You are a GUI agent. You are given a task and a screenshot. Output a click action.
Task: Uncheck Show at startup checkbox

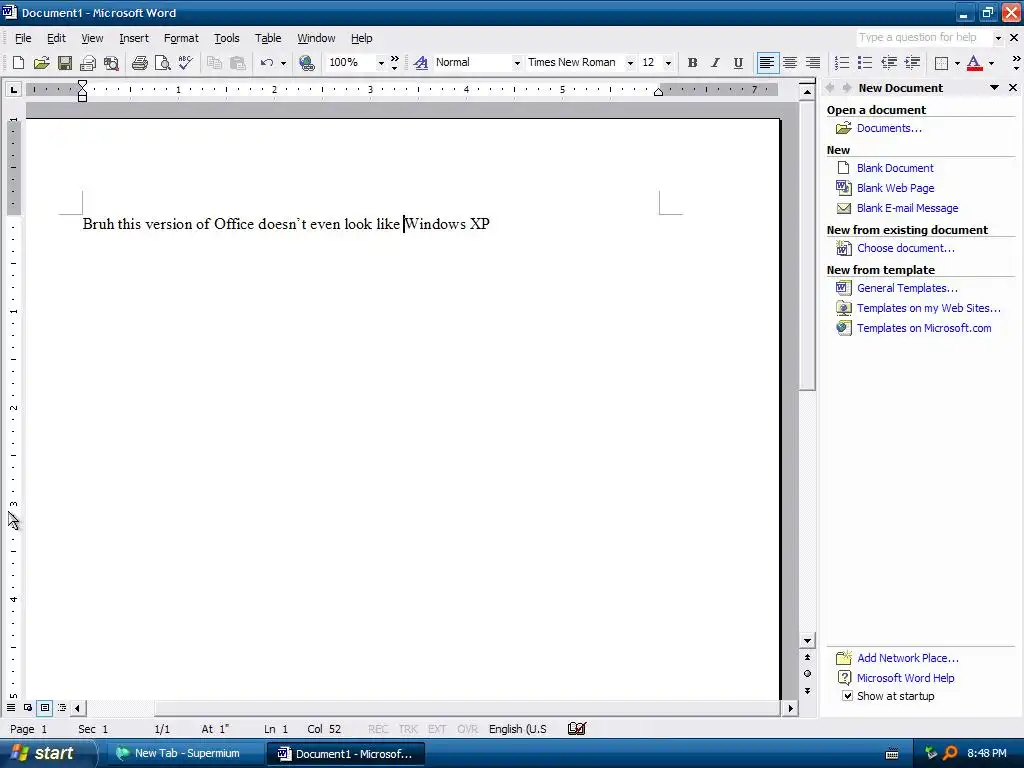[x=848, y=696]
